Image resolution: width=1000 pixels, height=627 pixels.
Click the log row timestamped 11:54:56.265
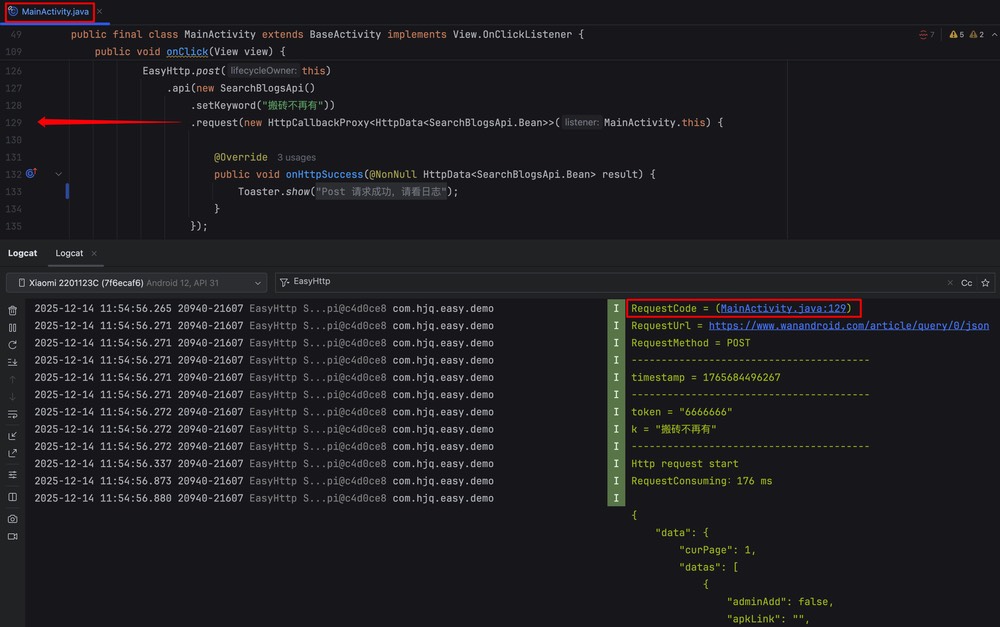264,308
